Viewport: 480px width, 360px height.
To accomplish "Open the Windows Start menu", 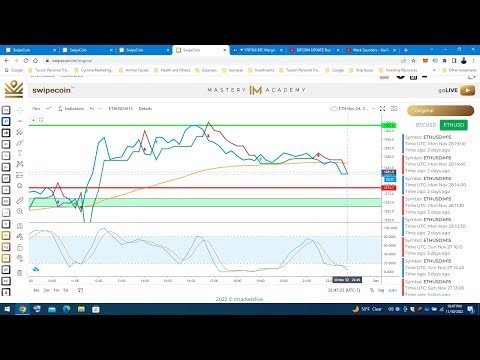I will [7, 309].
